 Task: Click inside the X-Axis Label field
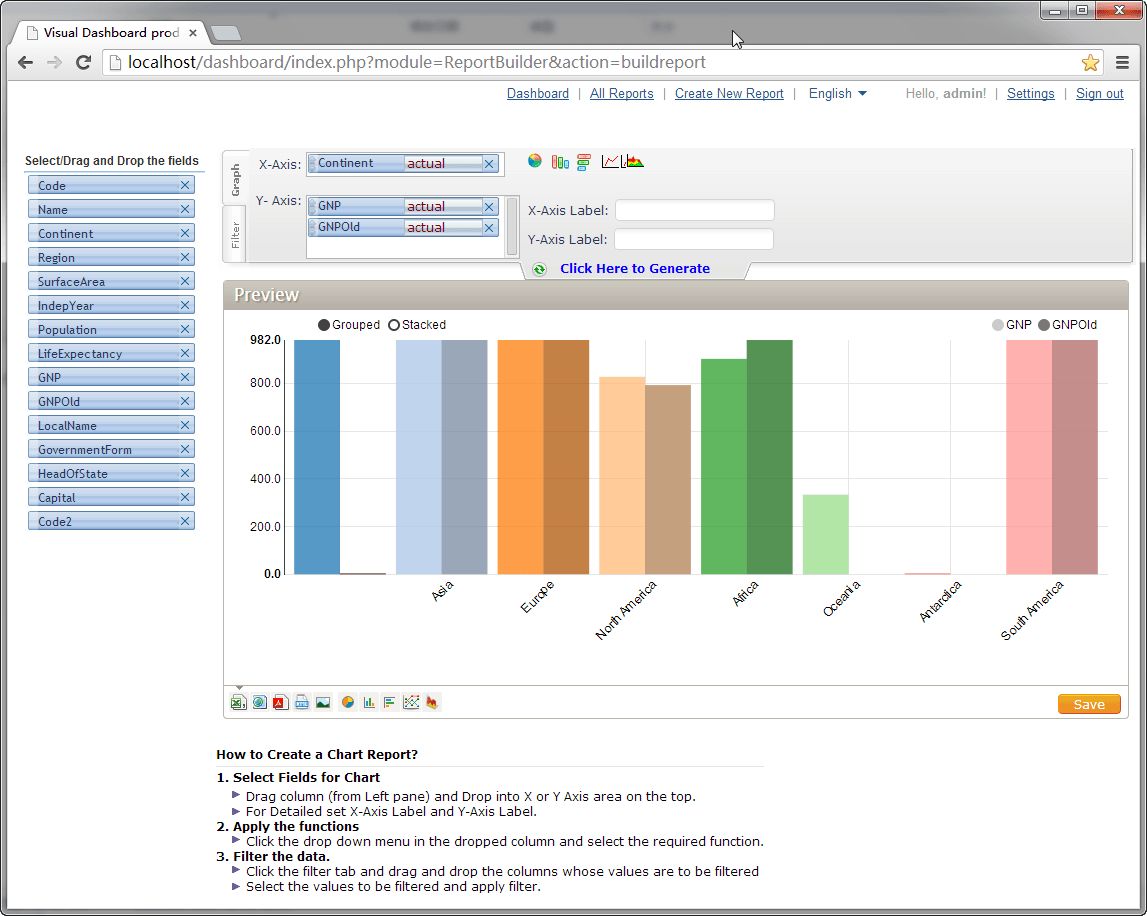(x=694, y=210)
